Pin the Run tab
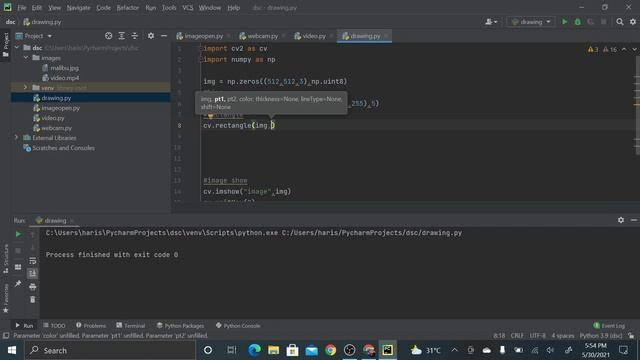 18,283
